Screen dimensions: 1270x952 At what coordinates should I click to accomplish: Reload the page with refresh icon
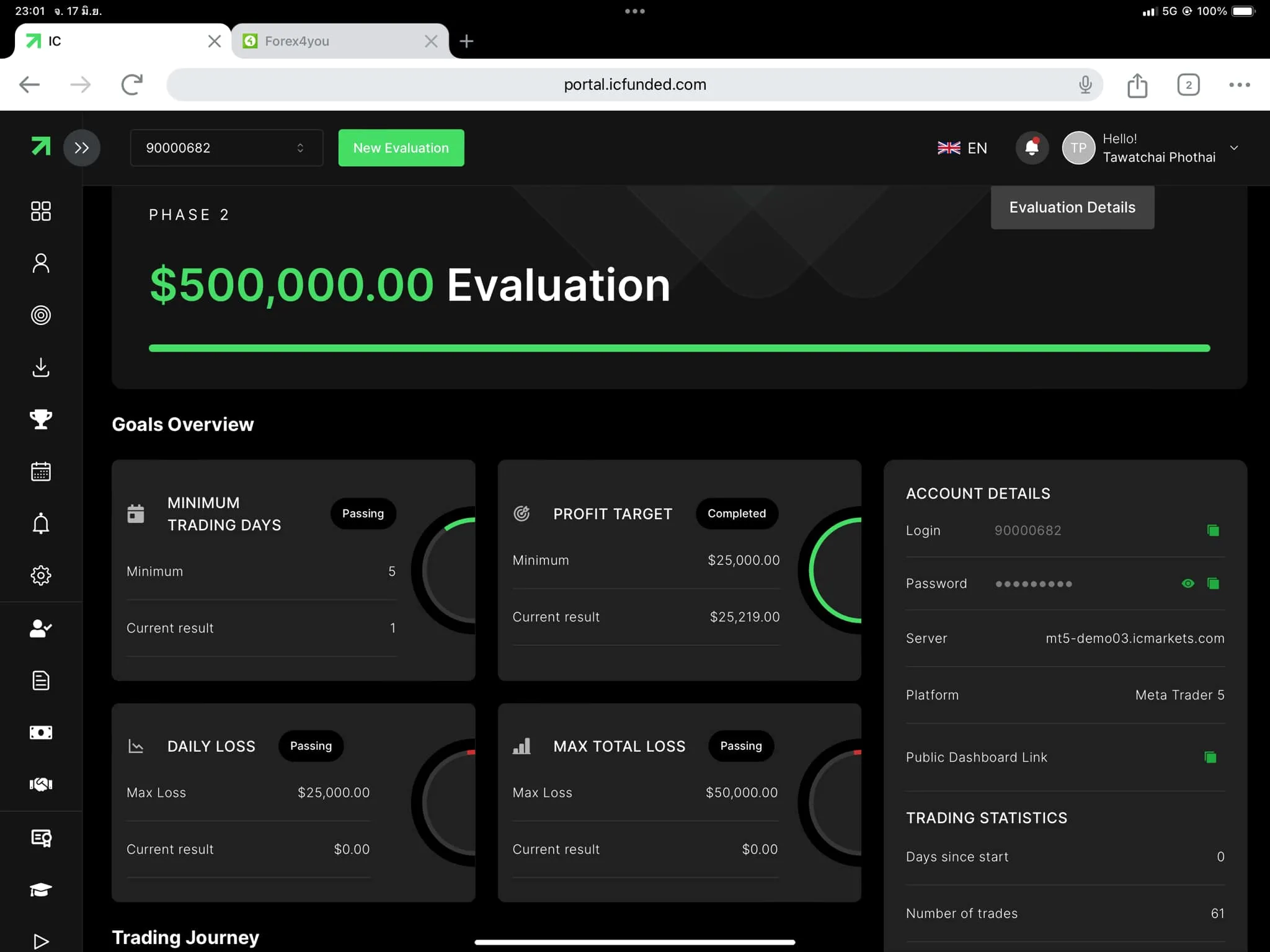132,84
